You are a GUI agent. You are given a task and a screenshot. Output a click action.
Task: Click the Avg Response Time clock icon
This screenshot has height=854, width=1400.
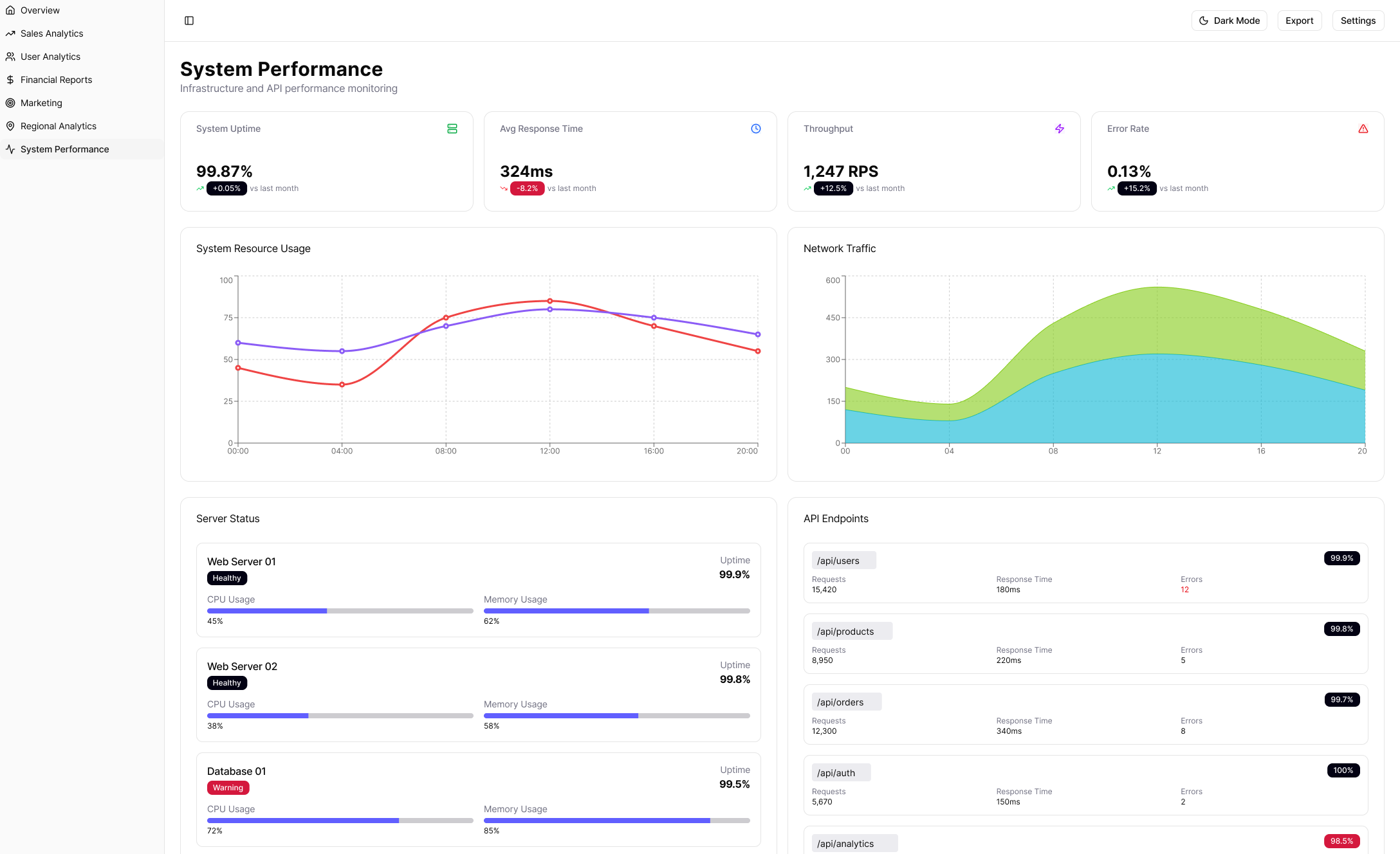756,129
